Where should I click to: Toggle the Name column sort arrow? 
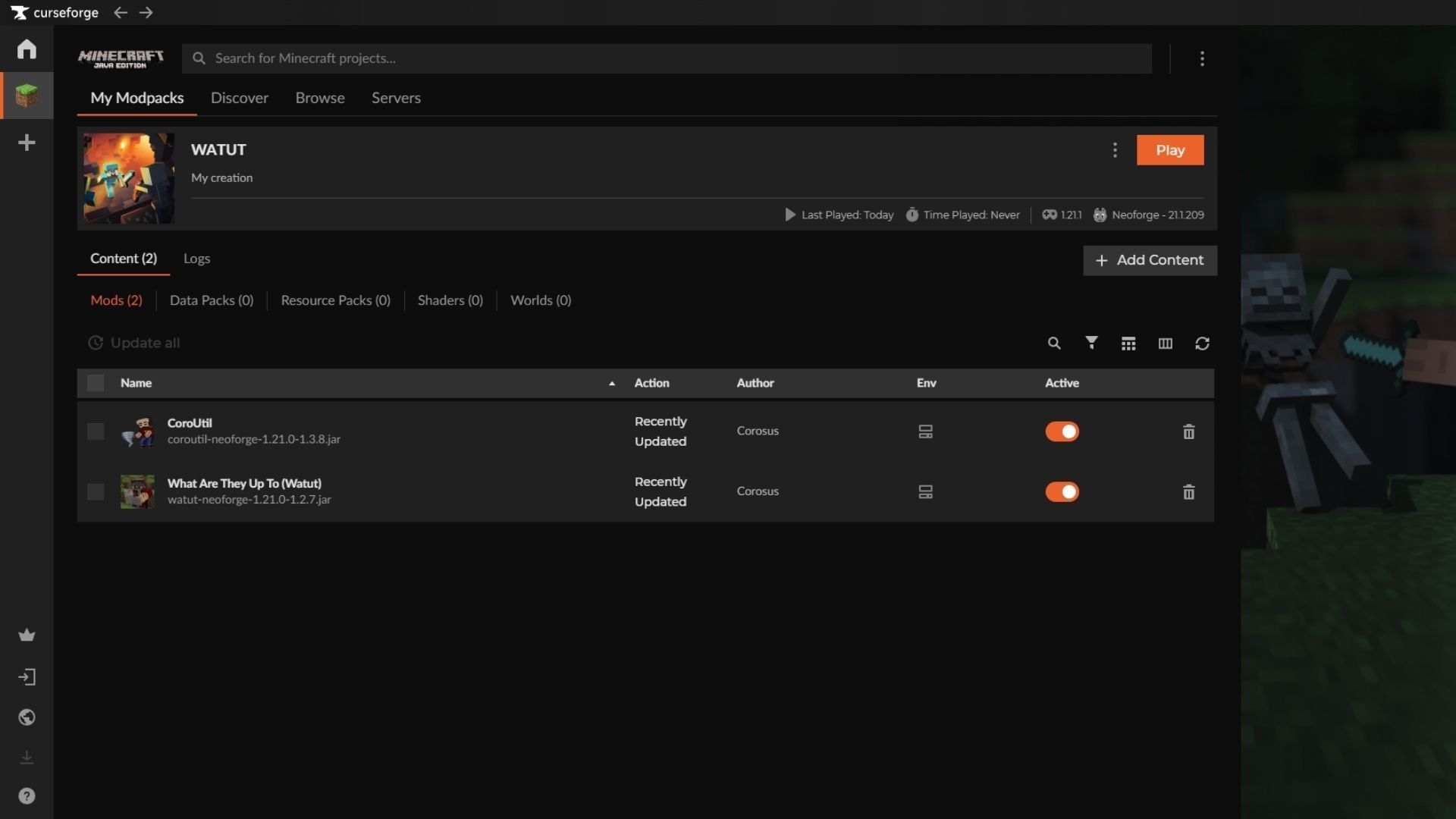point(611,384)
